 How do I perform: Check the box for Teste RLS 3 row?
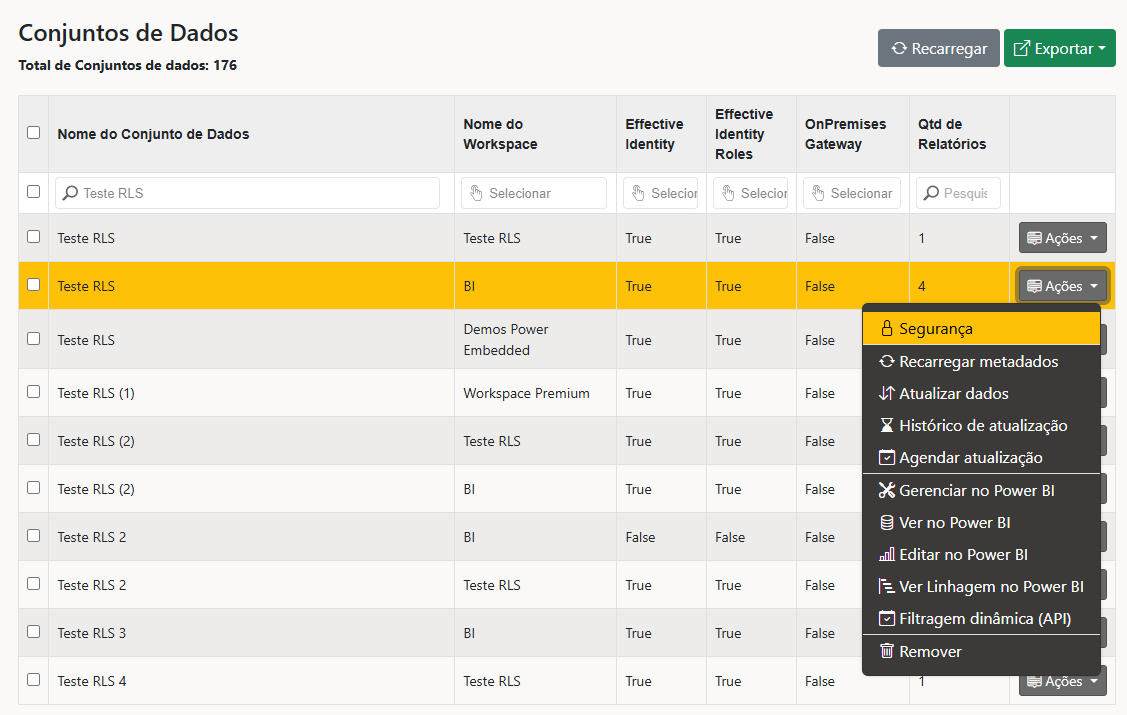point(33,632)
